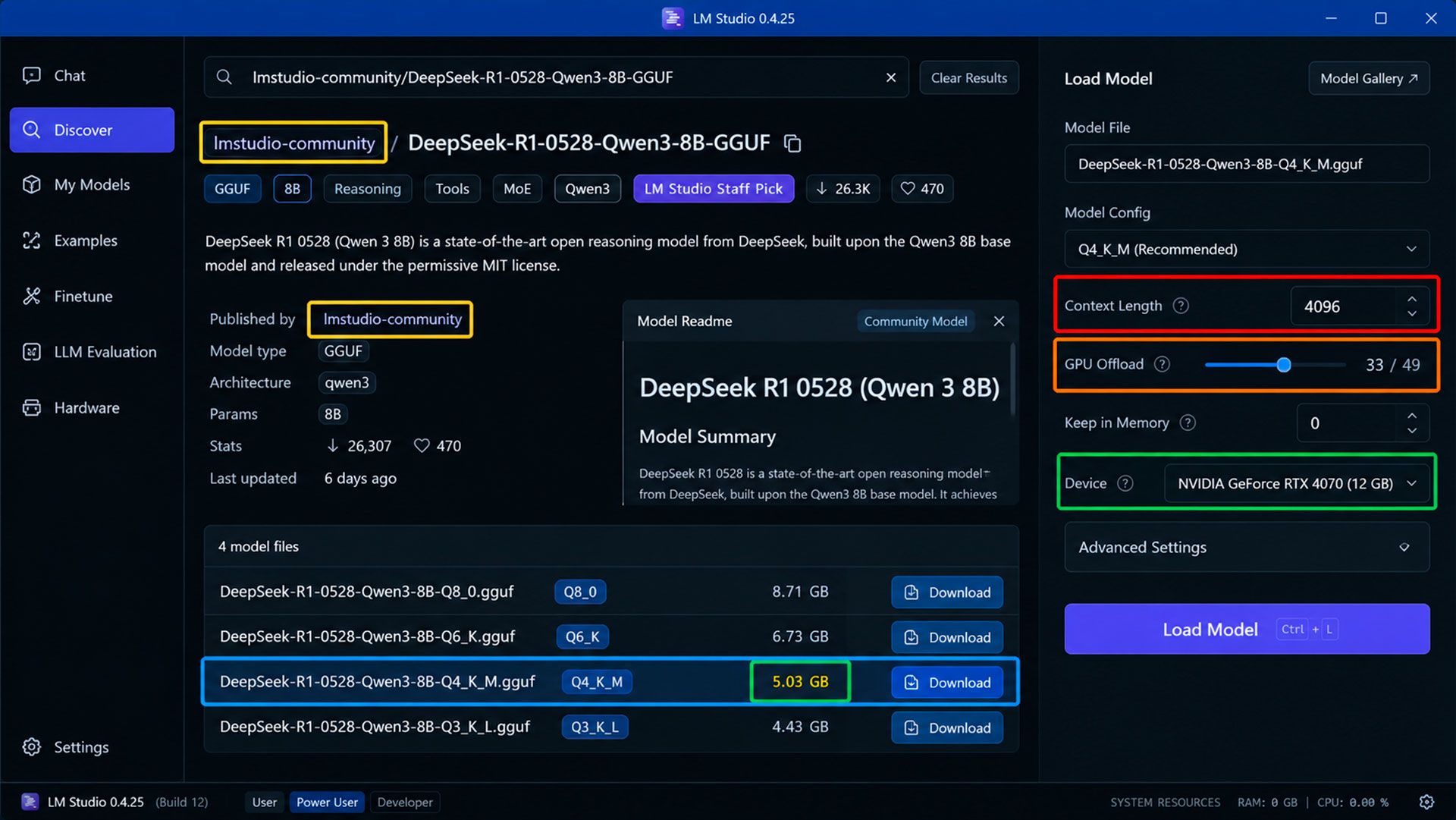Viewport: 1456px width, 820px height.
Task: Click the Reasoning tag
Action: pos(368,189)
